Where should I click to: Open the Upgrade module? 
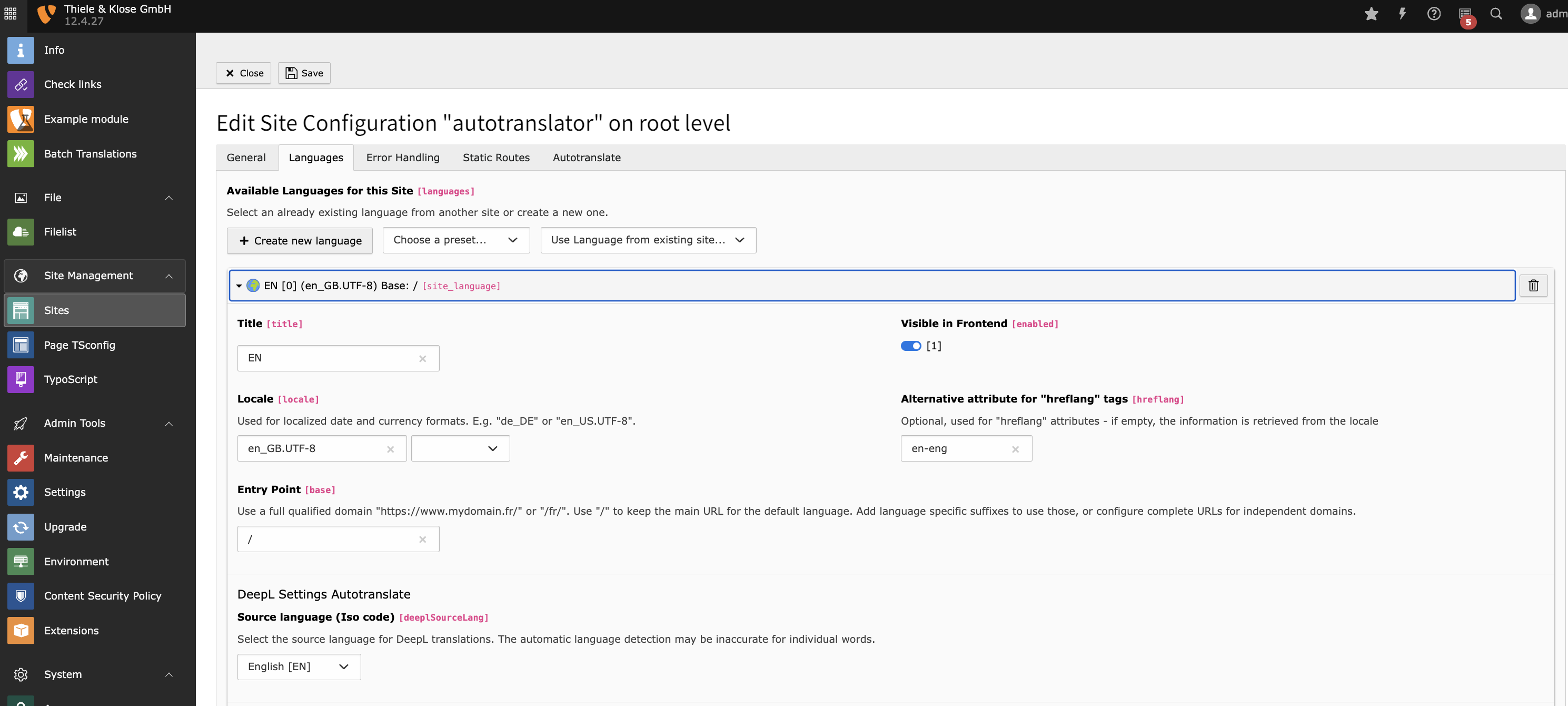[x=95, y=526]
